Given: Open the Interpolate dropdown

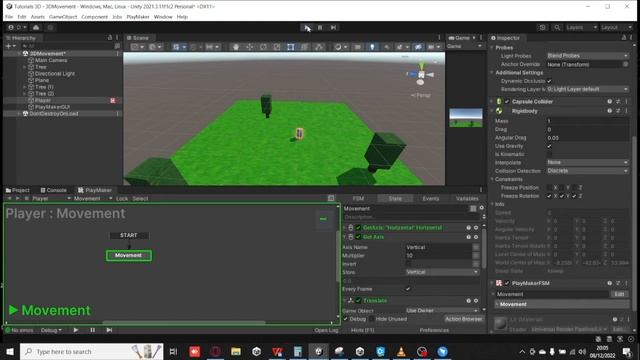Looking at the screenshot, I should 587,162.
